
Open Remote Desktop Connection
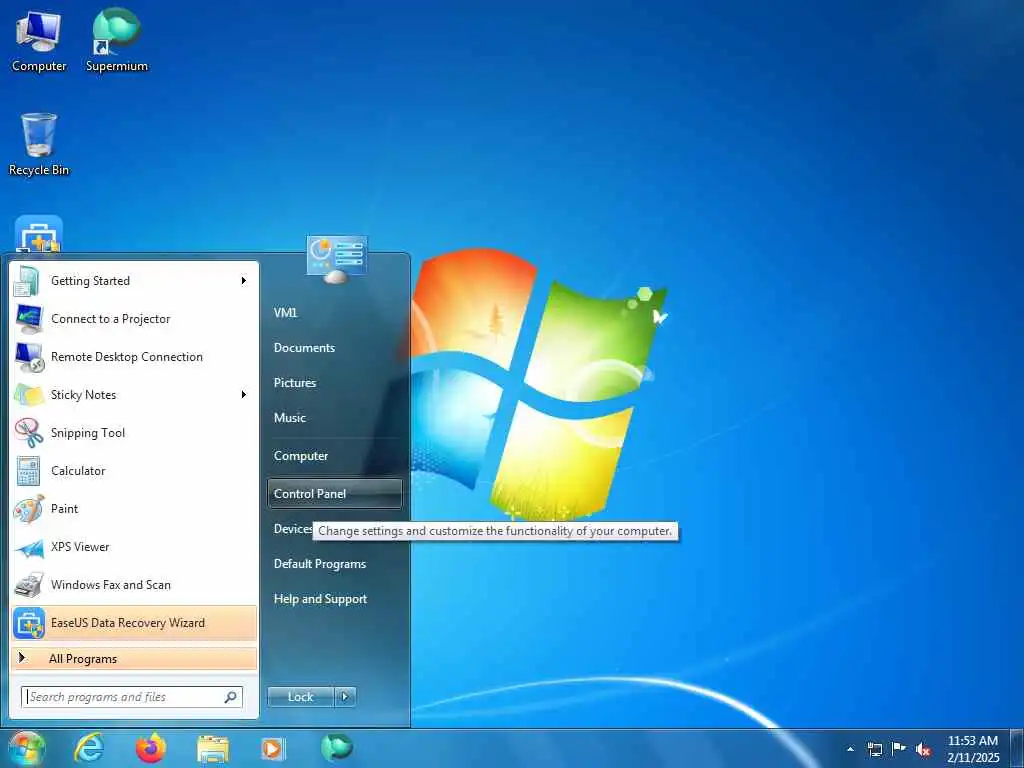tap(134, 357)
